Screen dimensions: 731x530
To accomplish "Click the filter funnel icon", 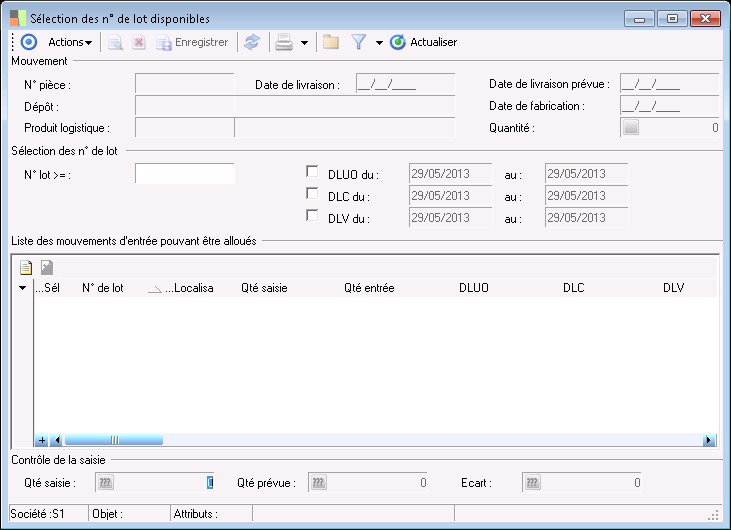I will click(359, 42).
